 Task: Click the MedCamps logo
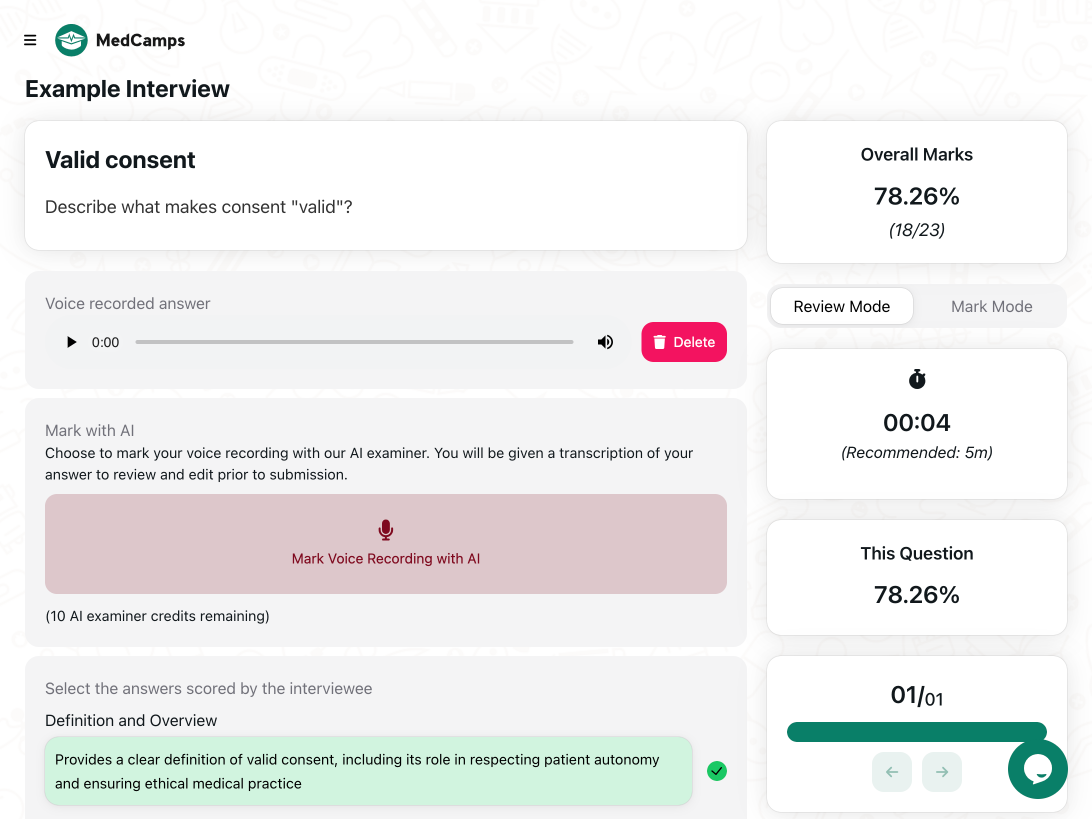(x=70, y=40)
